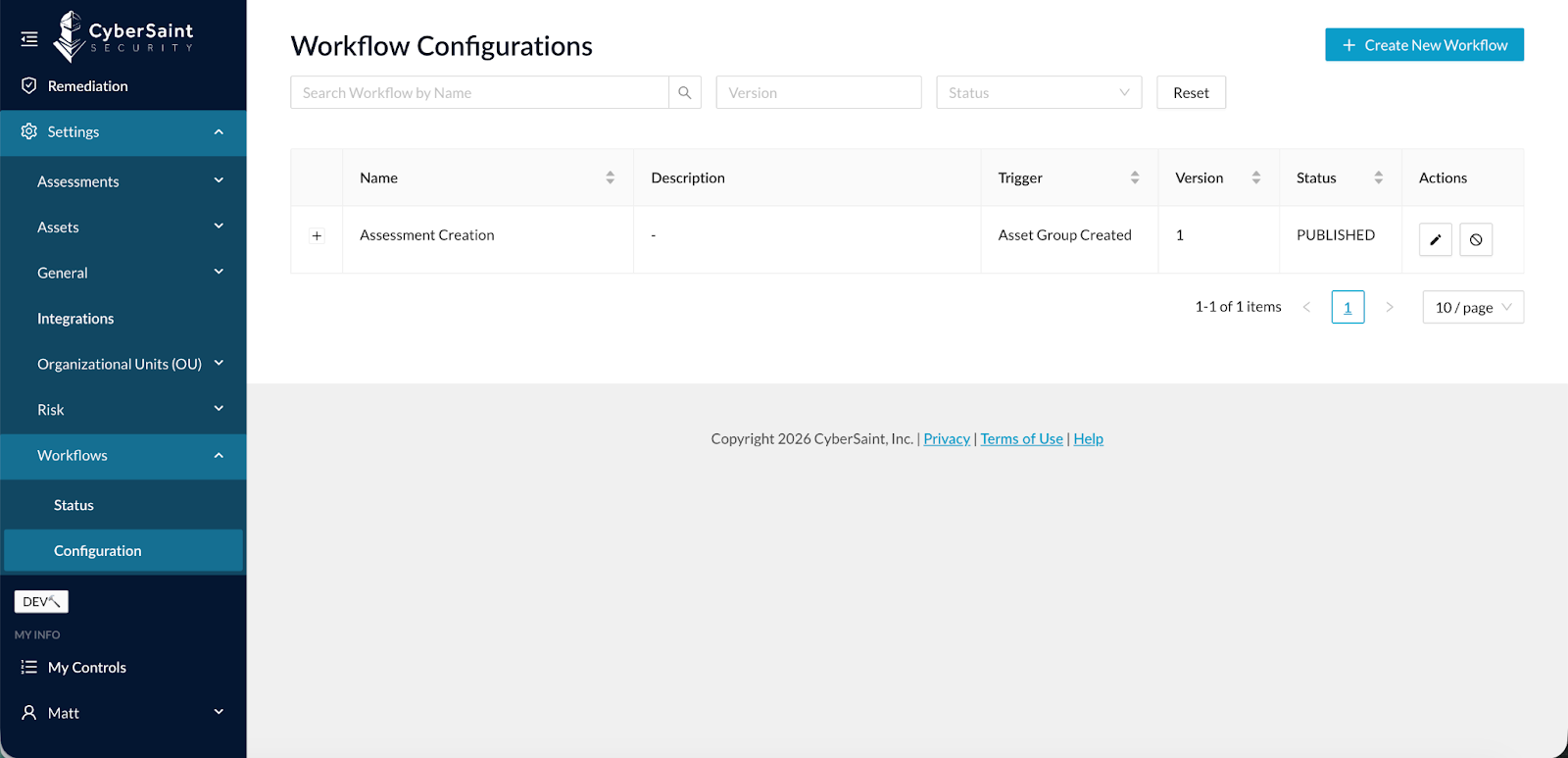1568x758 pixels.
Task: Click the disable icon for Assessment Creation workflow
Action: pos(1476,239)
